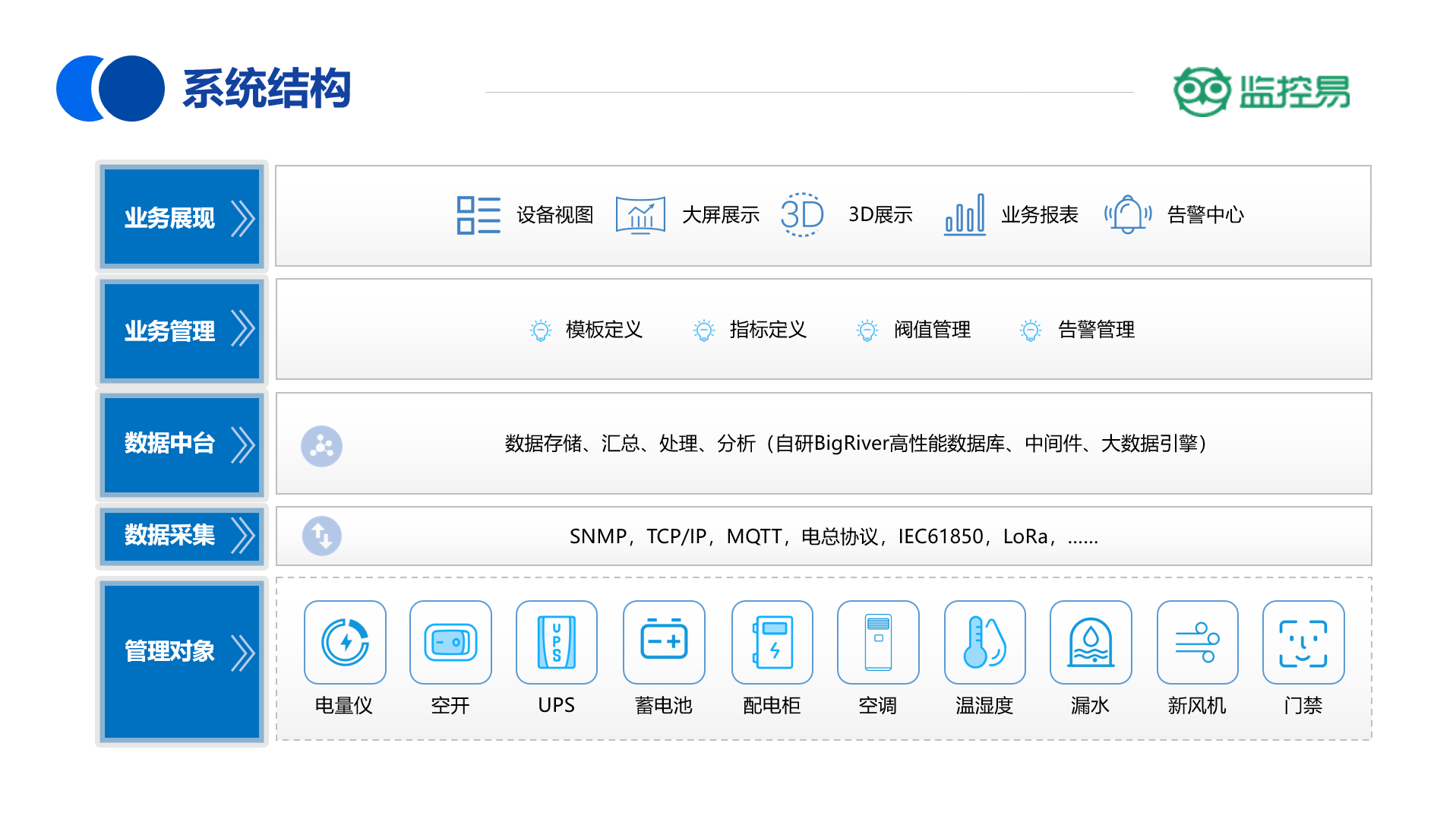Select the 蓄电池 battery icon
This screenshot has height=819, width=1456.
click(664, 643)
